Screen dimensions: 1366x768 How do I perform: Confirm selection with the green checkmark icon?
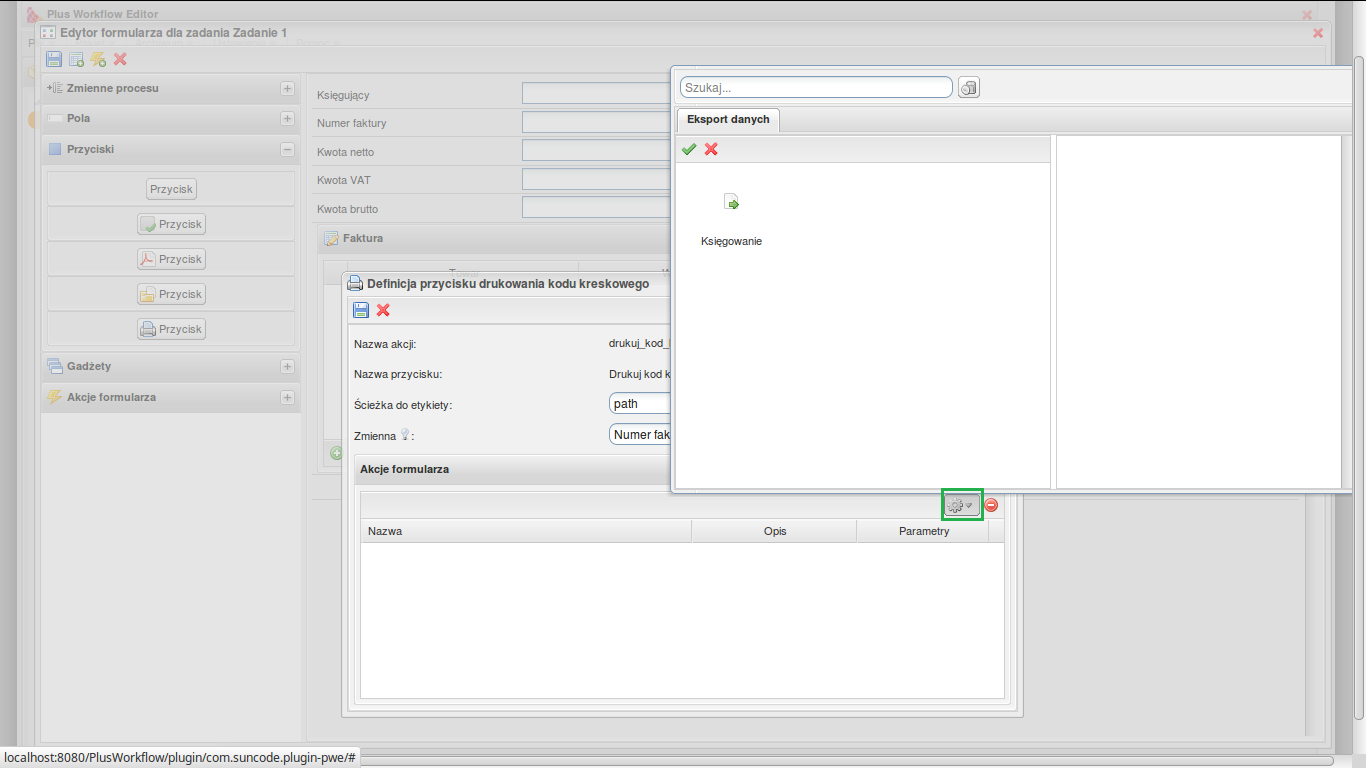tap(689, 149)
